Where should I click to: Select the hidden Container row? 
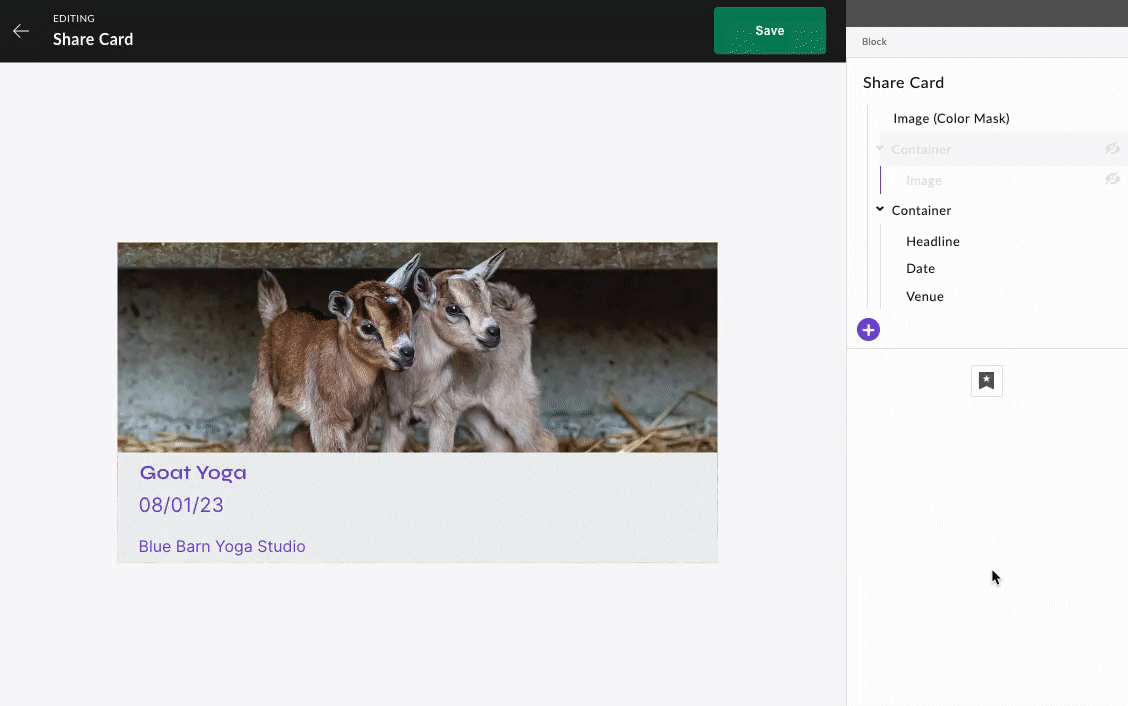tap(1003, 149)
